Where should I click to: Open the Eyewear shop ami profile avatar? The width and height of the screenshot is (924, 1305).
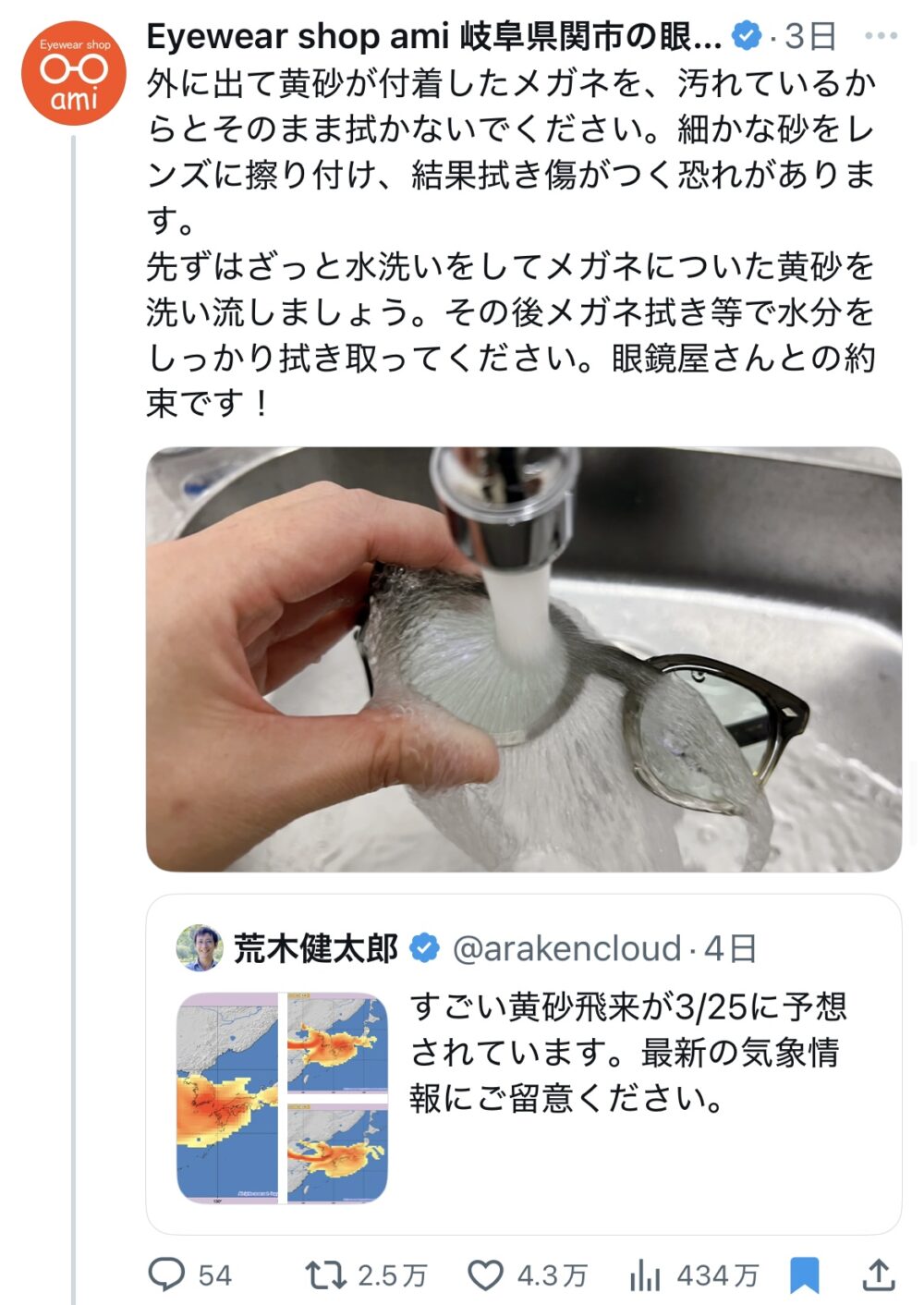[x=74, y=73]
